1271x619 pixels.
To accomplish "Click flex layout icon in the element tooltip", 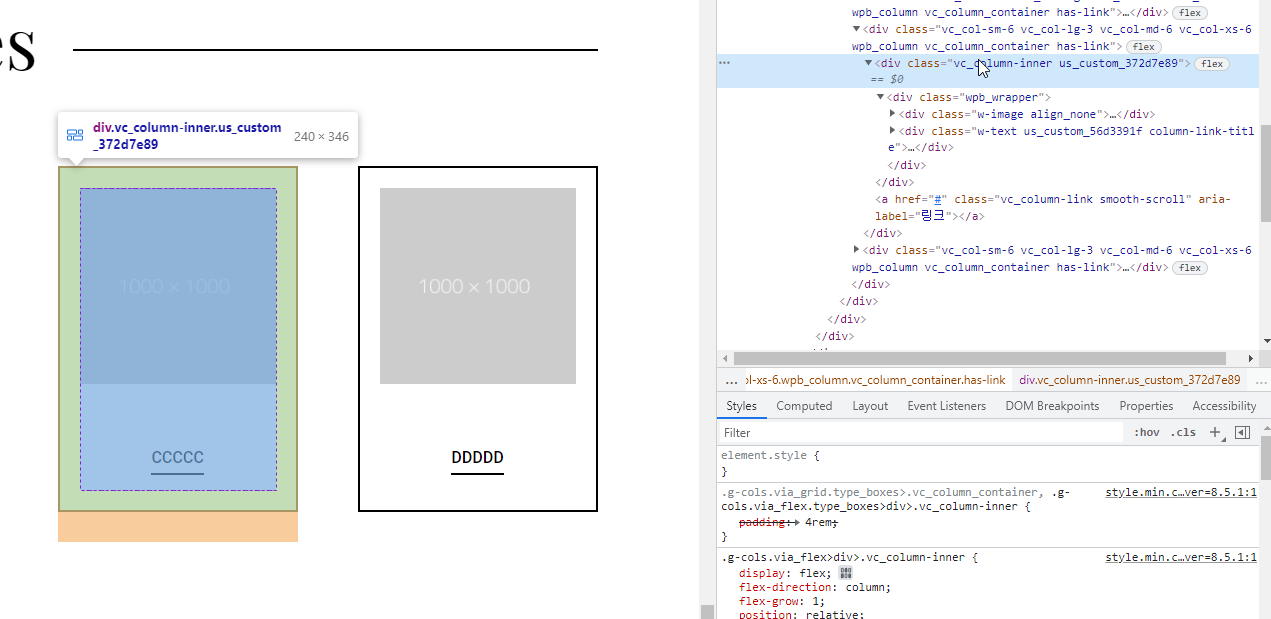I will pyautogui.click(x=74, y=136).
